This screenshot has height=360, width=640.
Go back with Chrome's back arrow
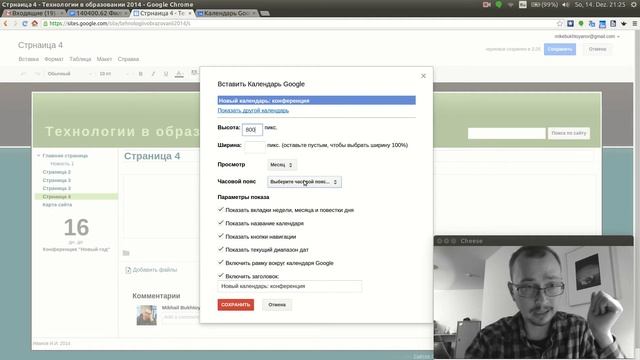click(x=5, y=24)
